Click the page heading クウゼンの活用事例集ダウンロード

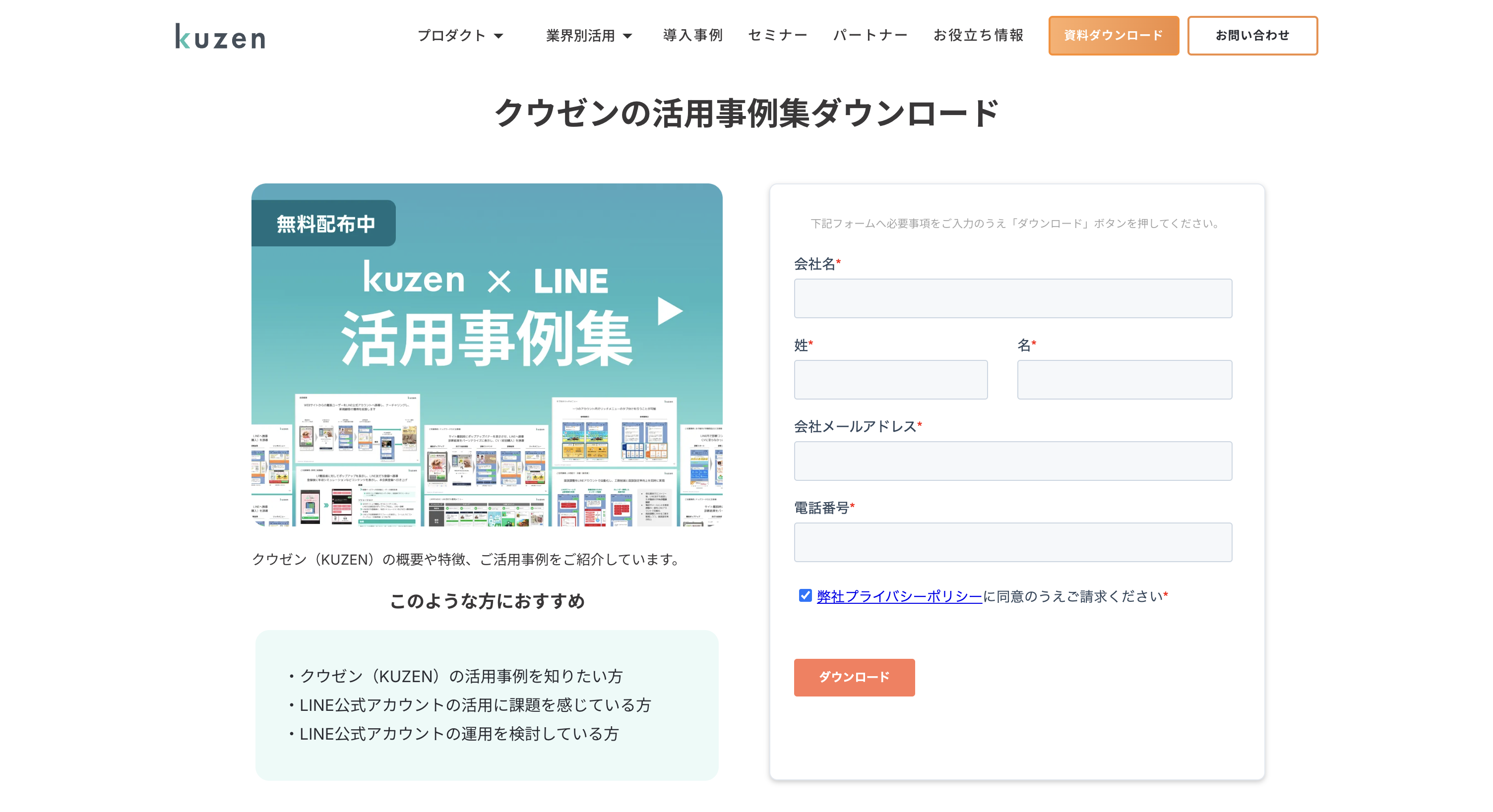click(x=746, y=113)
